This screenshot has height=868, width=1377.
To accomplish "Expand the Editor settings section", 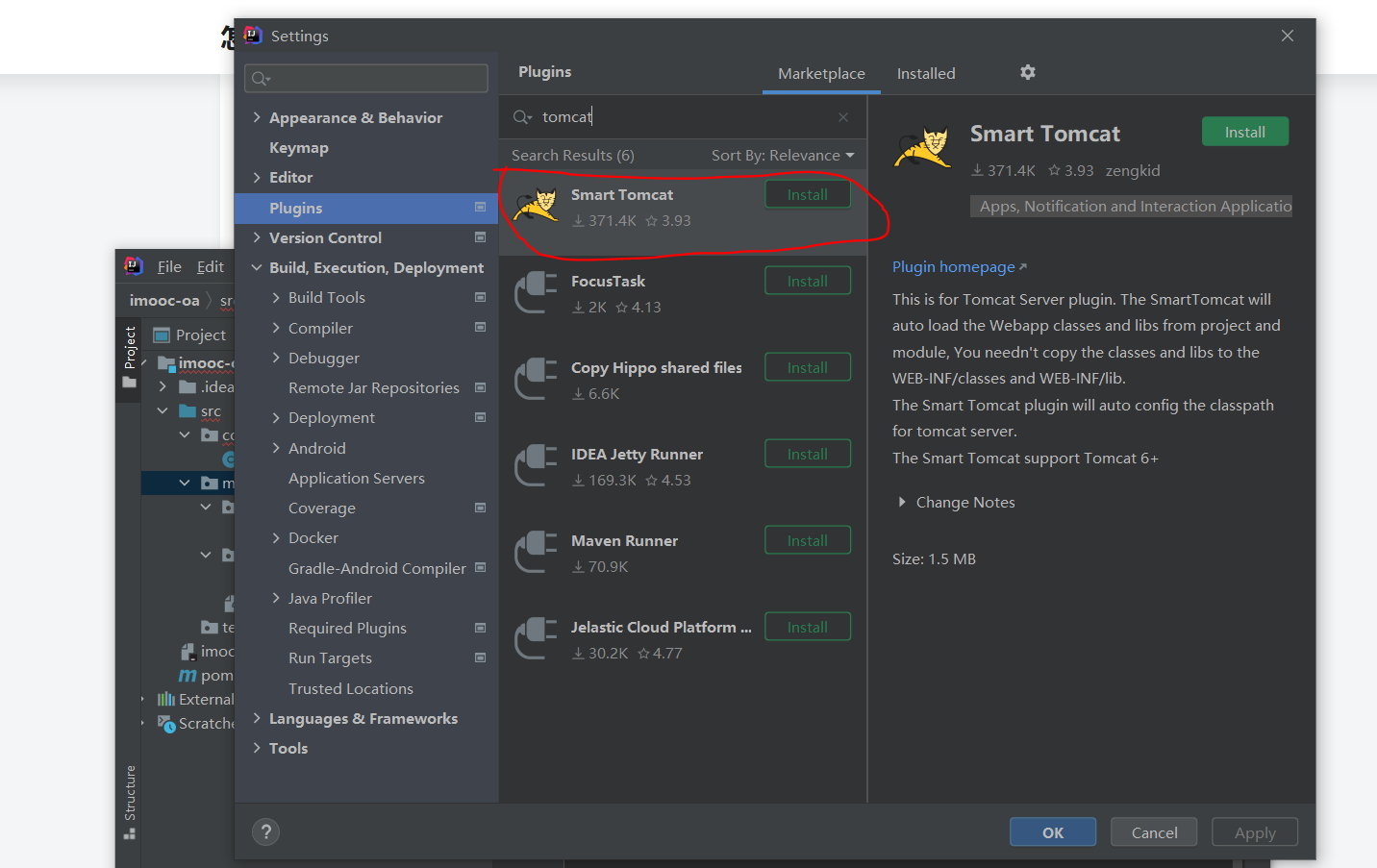I will [x=257, y=178].
